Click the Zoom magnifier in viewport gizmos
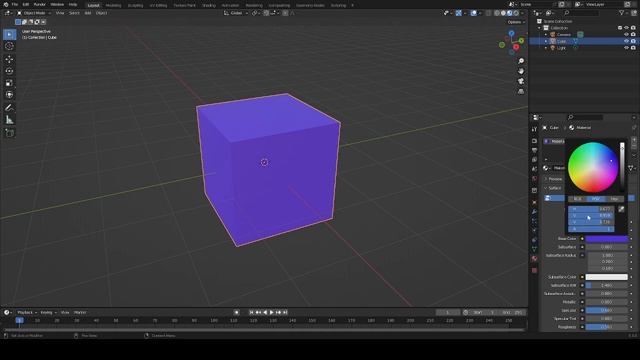This screenshot has width=640, height=360. coord(521,61)
